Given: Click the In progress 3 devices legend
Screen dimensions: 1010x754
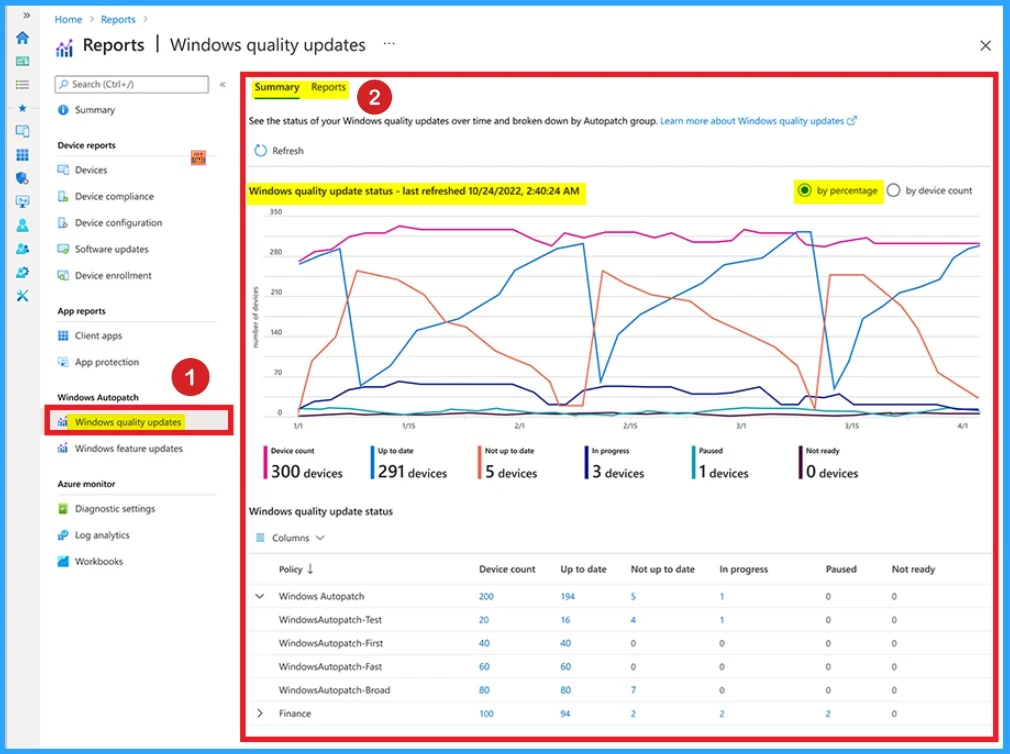Looking at the screenshot, I should (x=615, y=464).
